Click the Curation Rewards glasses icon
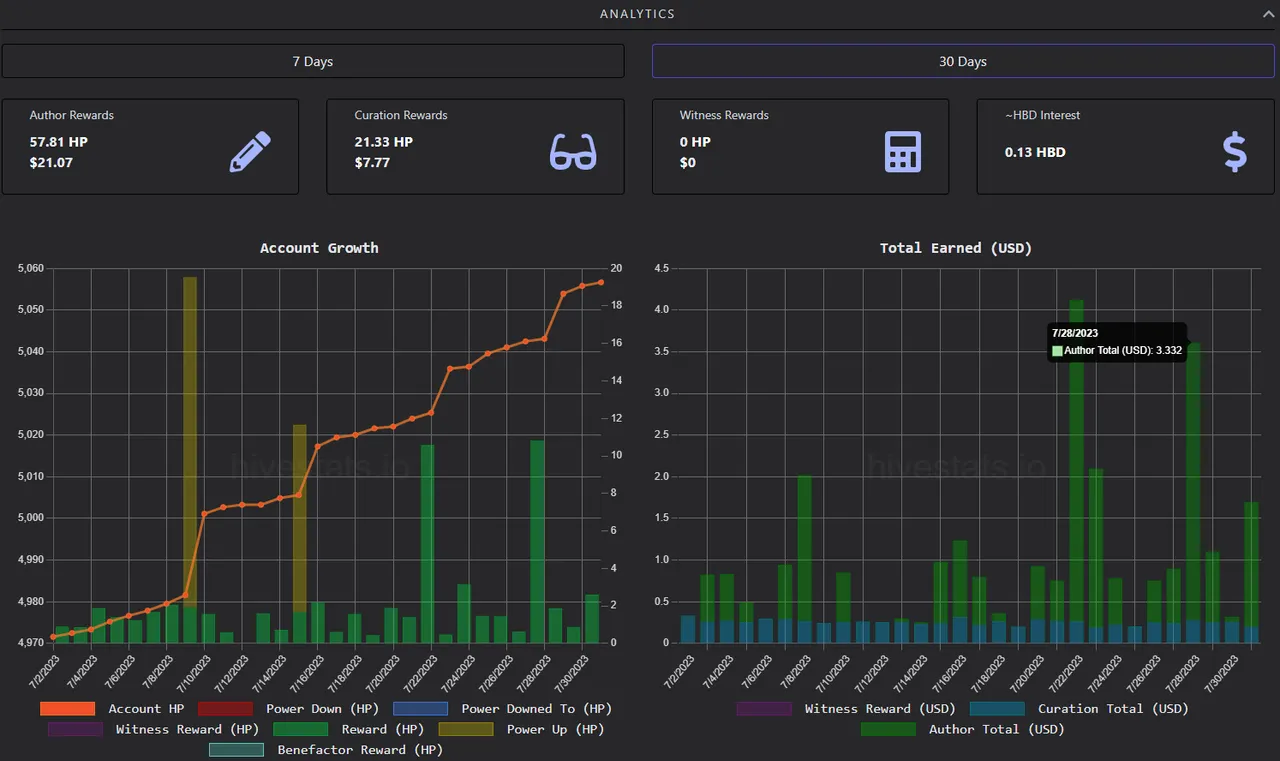 point(573,152)
